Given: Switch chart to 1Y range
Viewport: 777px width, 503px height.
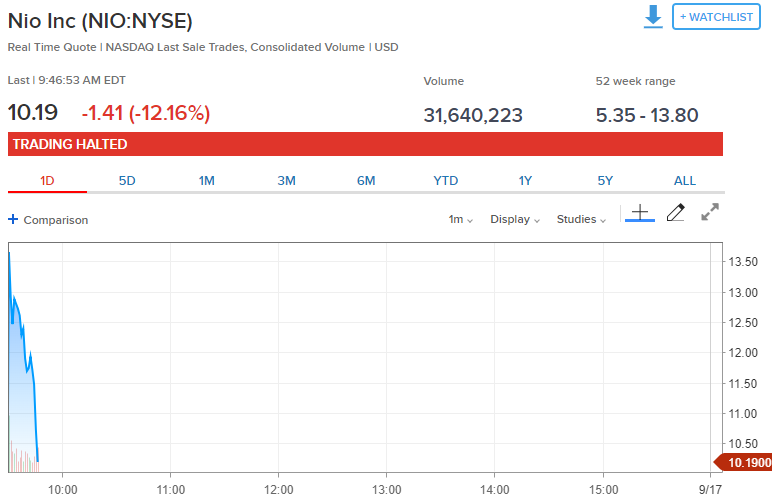Looking at the screenshot, I should [x=525, y=181].
